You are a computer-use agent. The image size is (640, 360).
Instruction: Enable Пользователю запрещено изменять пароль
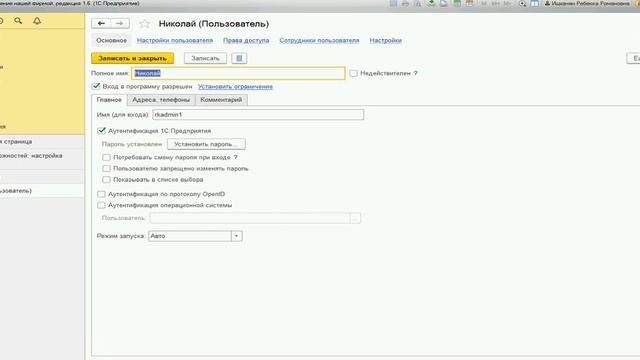point(107,168)
